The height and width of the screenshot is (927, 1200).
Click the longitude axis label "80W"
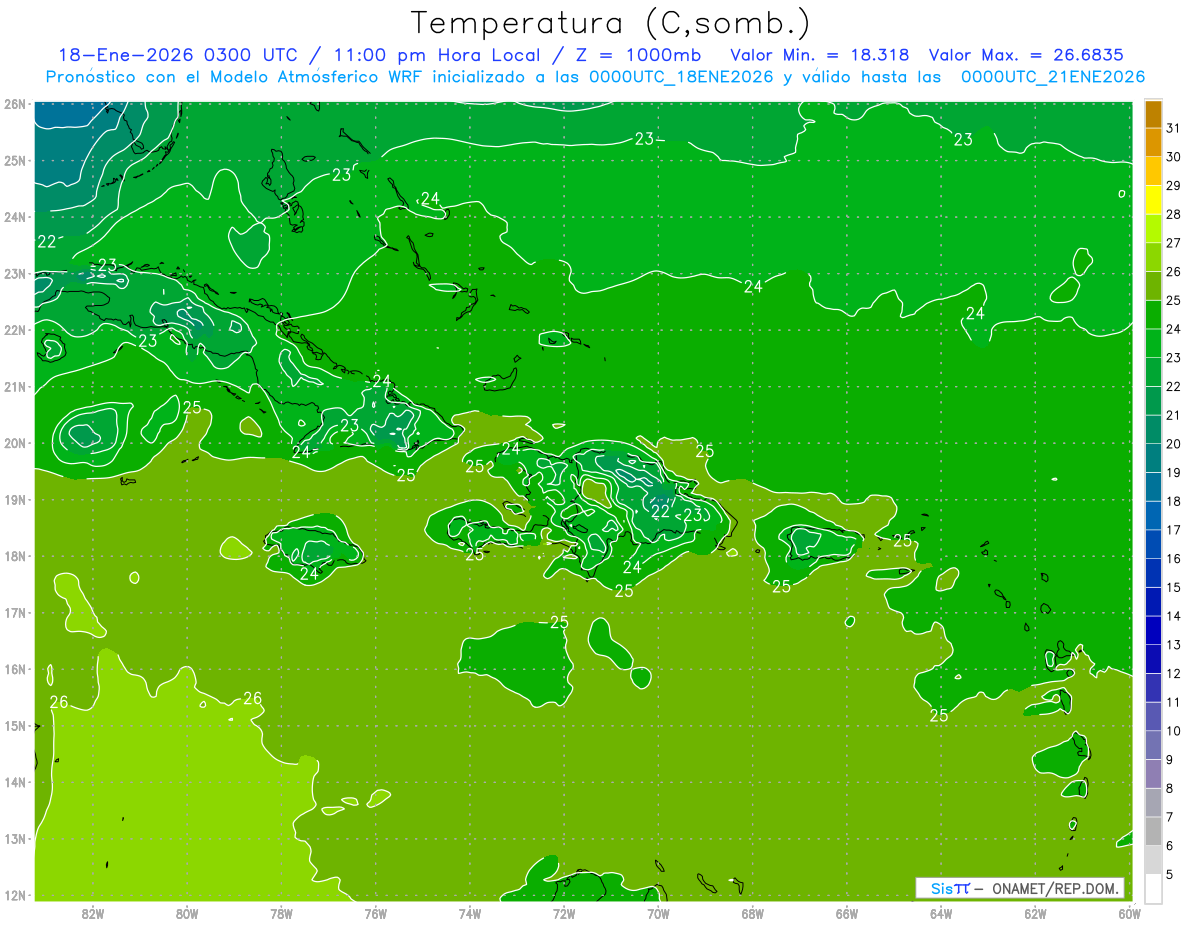(x=187, y=913)
